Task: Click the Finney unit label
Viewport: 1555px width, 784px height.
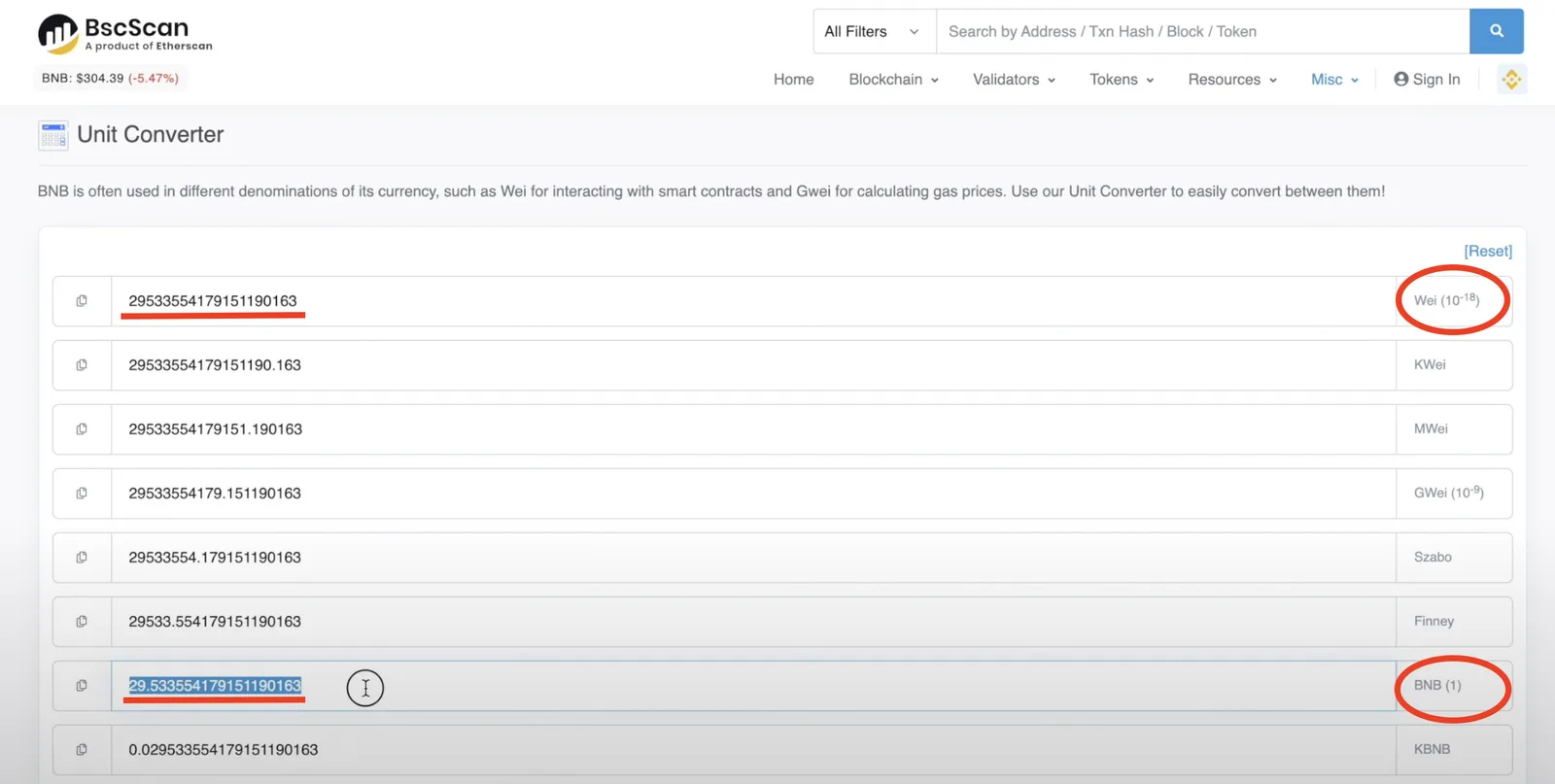Action: 1434,621
